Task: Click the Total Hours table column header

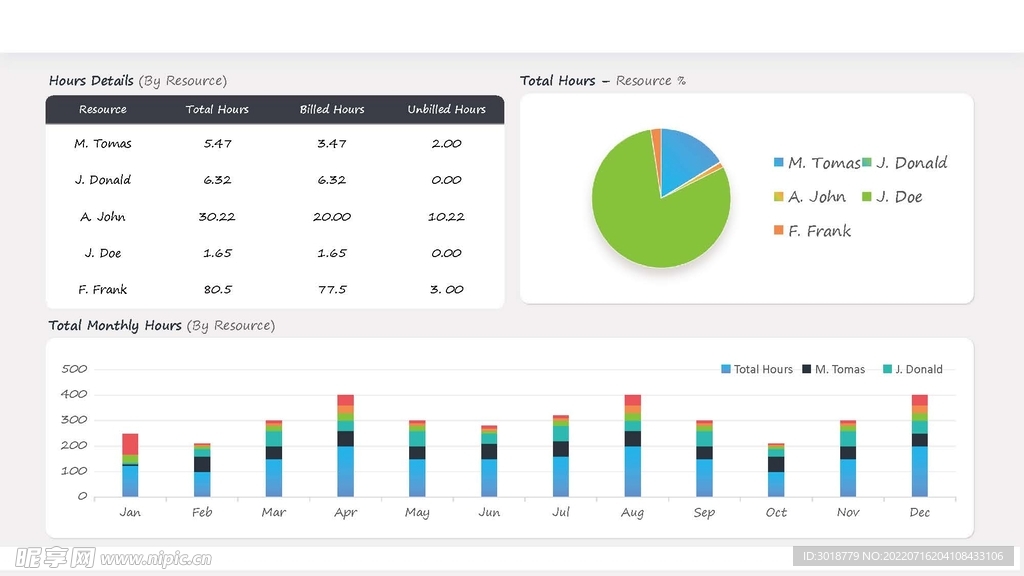Action: [217, 109]
